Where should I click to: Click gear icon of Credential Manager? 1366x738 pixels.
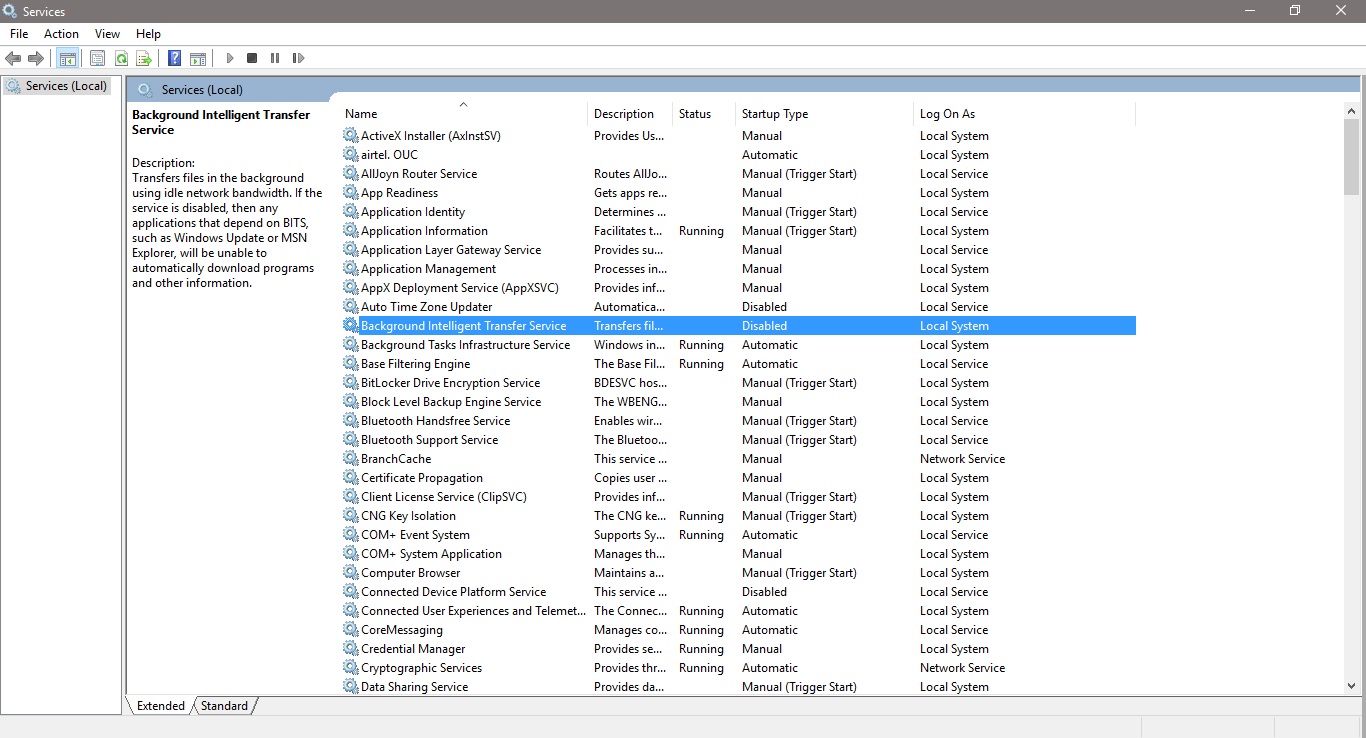tap(350, 648)
